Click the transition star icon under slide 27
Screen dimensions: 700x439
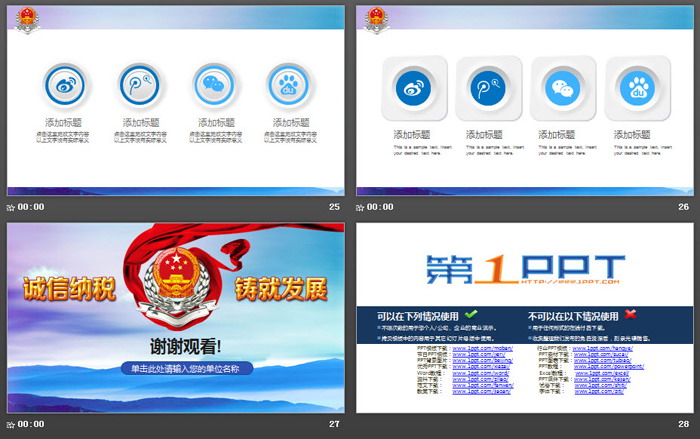(x=11, y=424)
